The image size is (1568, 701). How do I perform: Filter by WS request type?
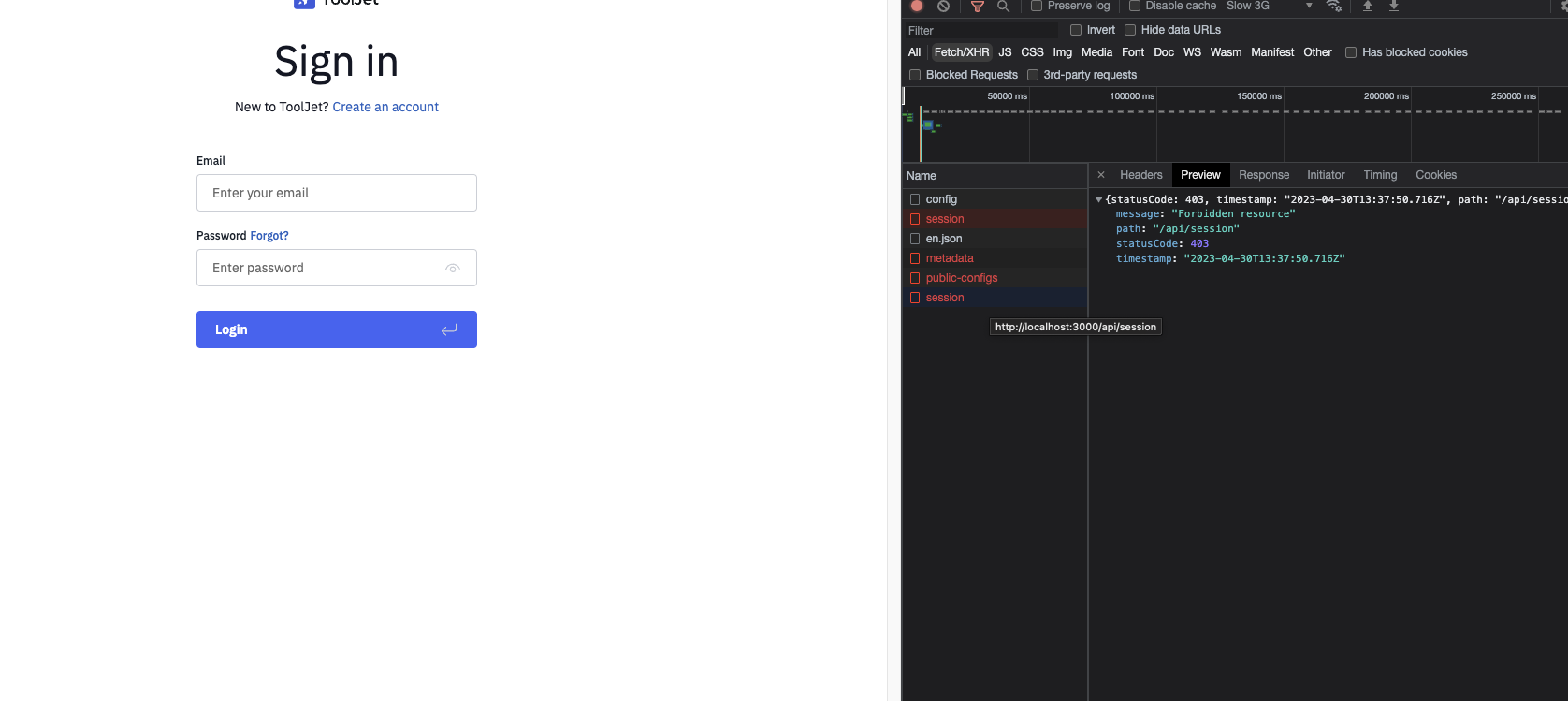(1192, 52)
